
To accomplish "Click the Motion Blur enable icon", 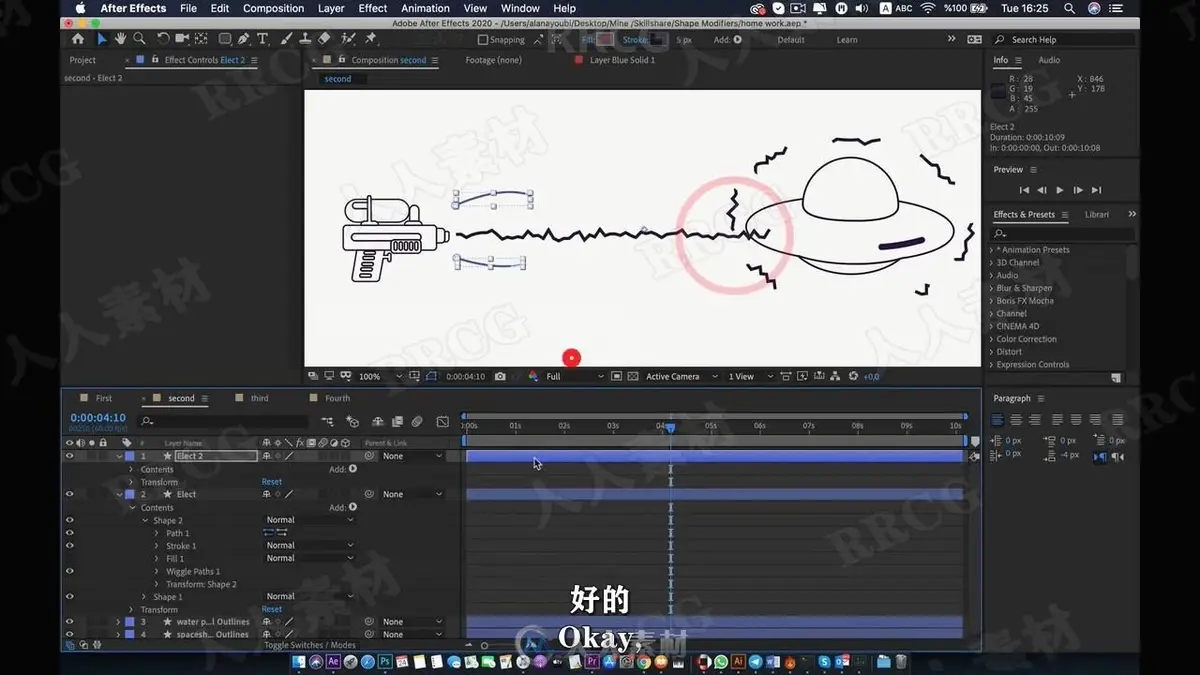I will 417,422.
